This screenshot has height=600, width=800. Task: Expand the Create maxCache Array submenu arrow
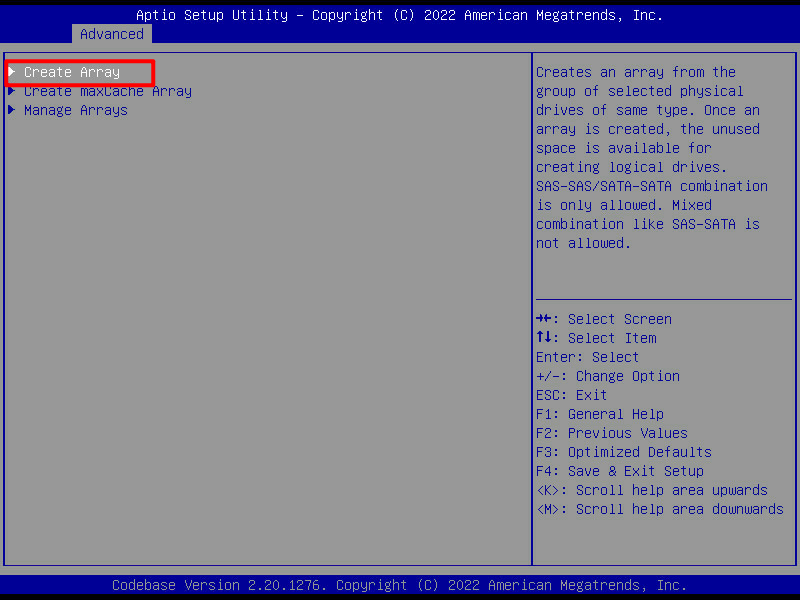coord(12,91)
